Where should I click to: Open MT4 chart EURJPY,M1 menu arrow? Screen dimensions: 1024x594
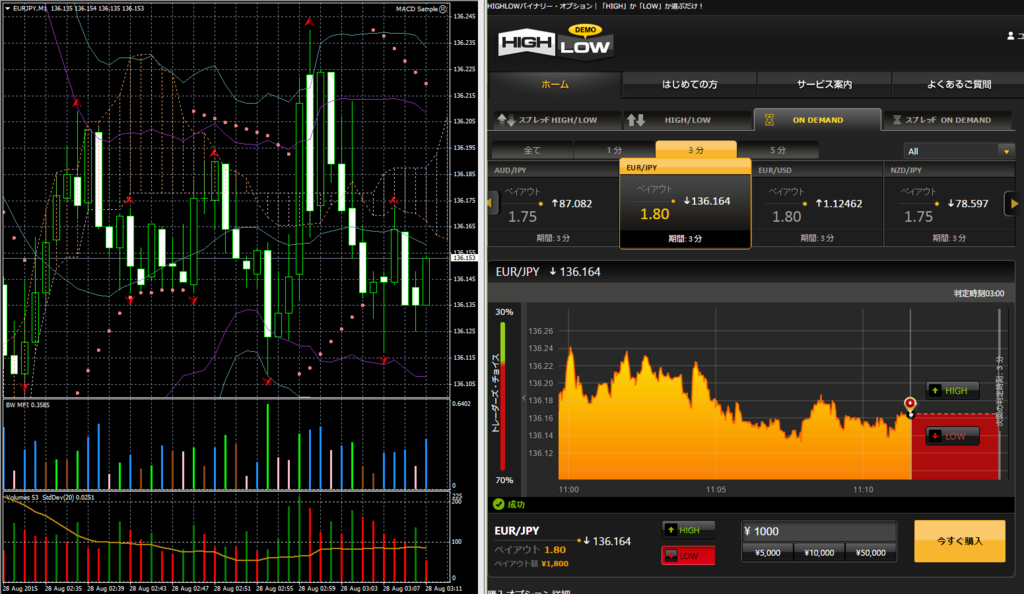[8, 8]
